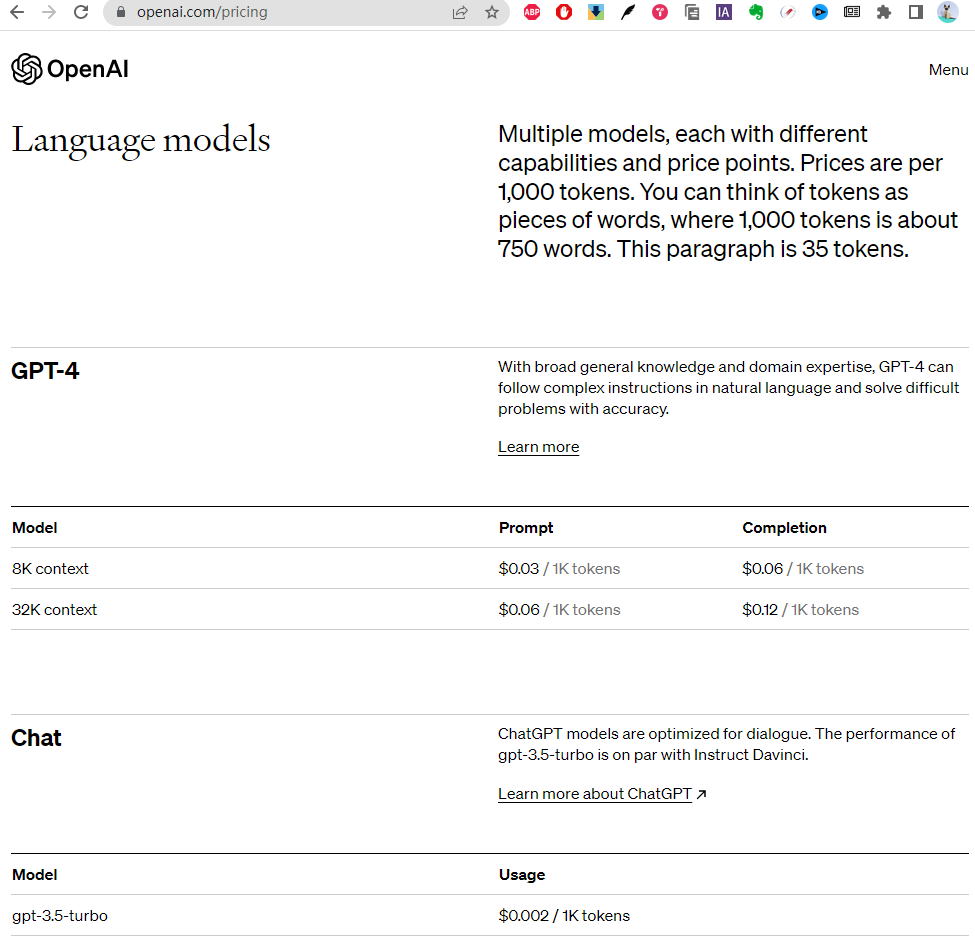Open the blue circular arrow extension

(820, 12)
